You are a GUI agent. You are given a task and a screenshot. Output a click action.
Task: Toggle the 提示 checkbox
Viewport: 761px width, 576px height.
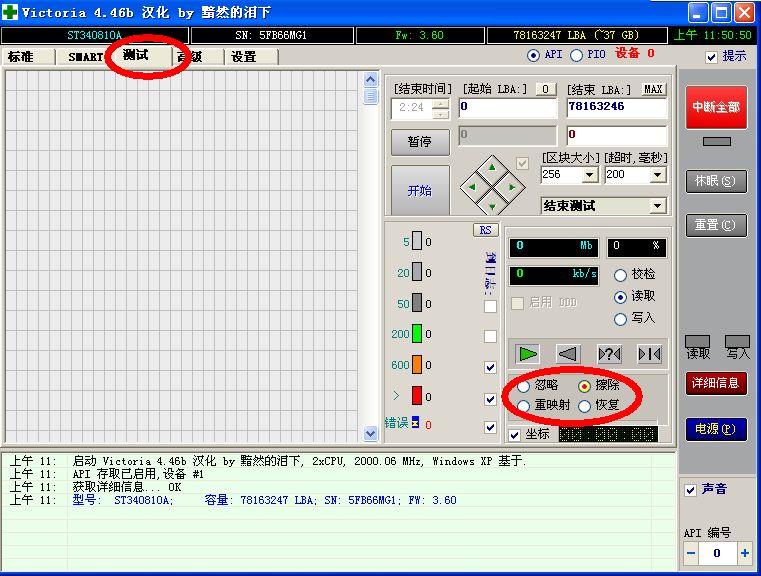tap(711, 57)
